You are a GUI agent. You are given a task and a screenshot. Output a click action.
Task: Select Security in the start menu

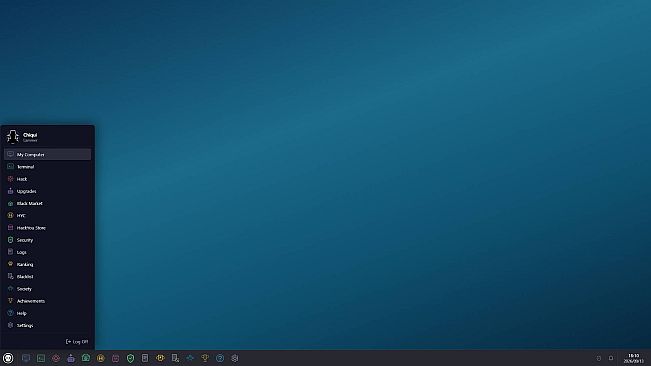(x=47, y=240)
